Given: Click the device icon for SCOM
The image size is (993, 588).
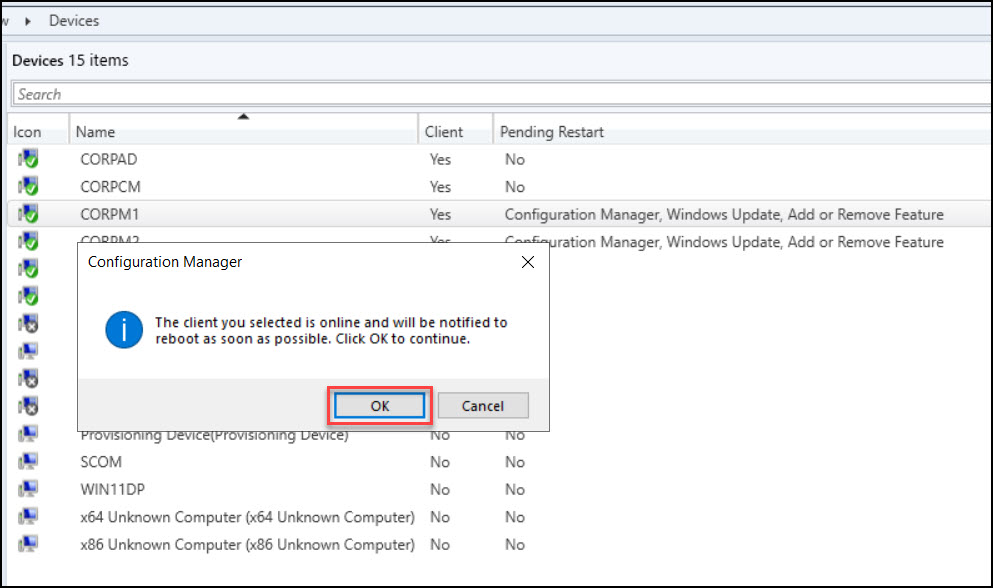Looking at the screenshot, I should (28, 461).
